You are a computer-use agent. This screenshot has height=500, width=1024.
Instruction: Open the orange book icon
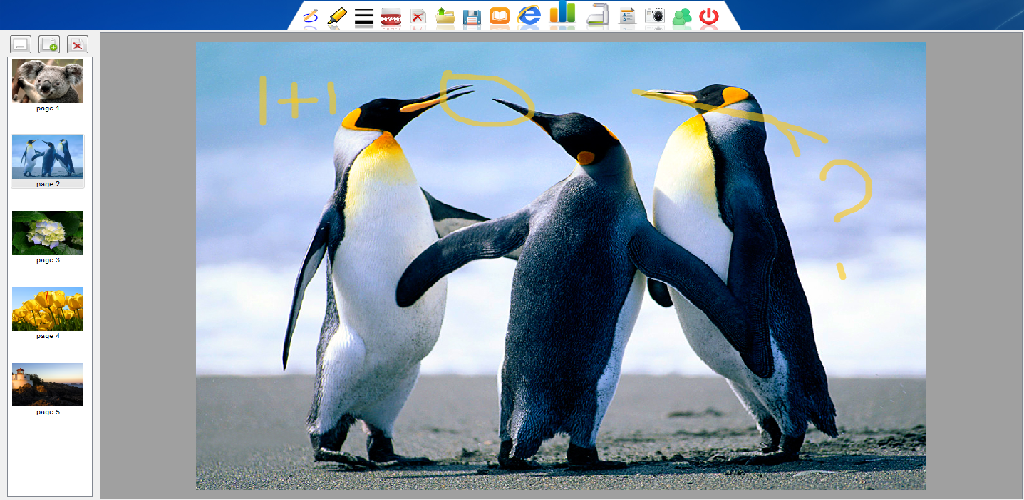point(499,16)
